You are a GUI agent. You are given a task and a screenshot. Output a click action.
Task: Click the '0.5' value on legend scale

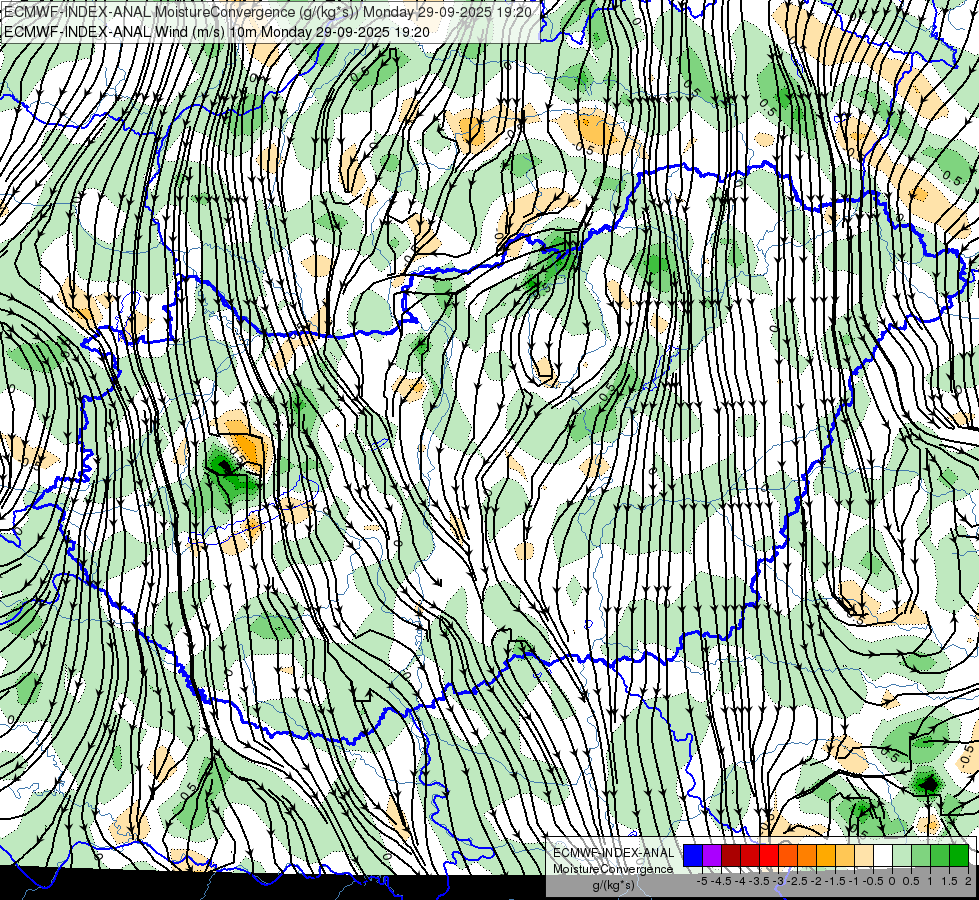point(911,881)
